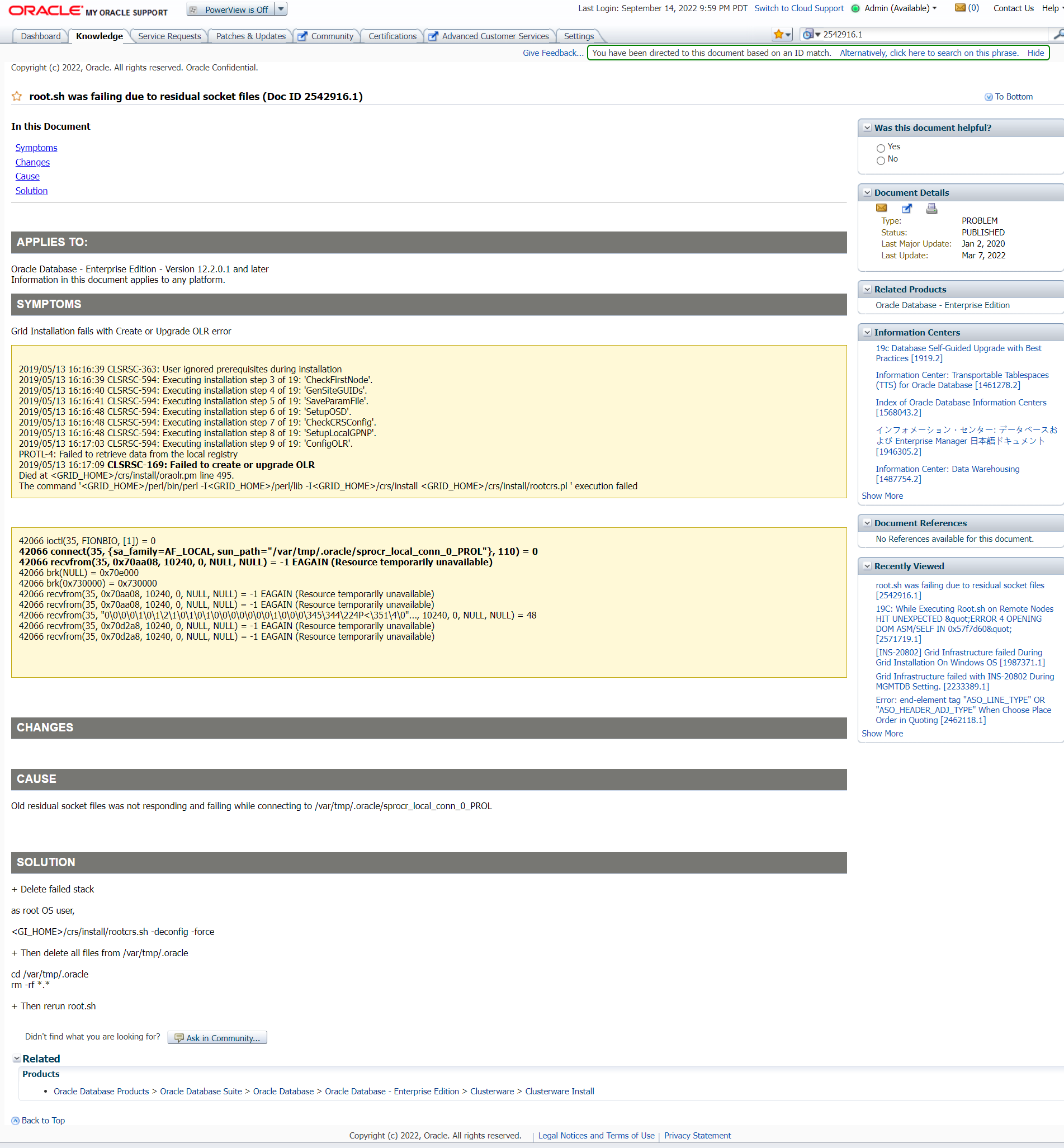Click the To Bottom arrow icon
This screenshot has width=1064, height=1148.
(x=989, y=97)
